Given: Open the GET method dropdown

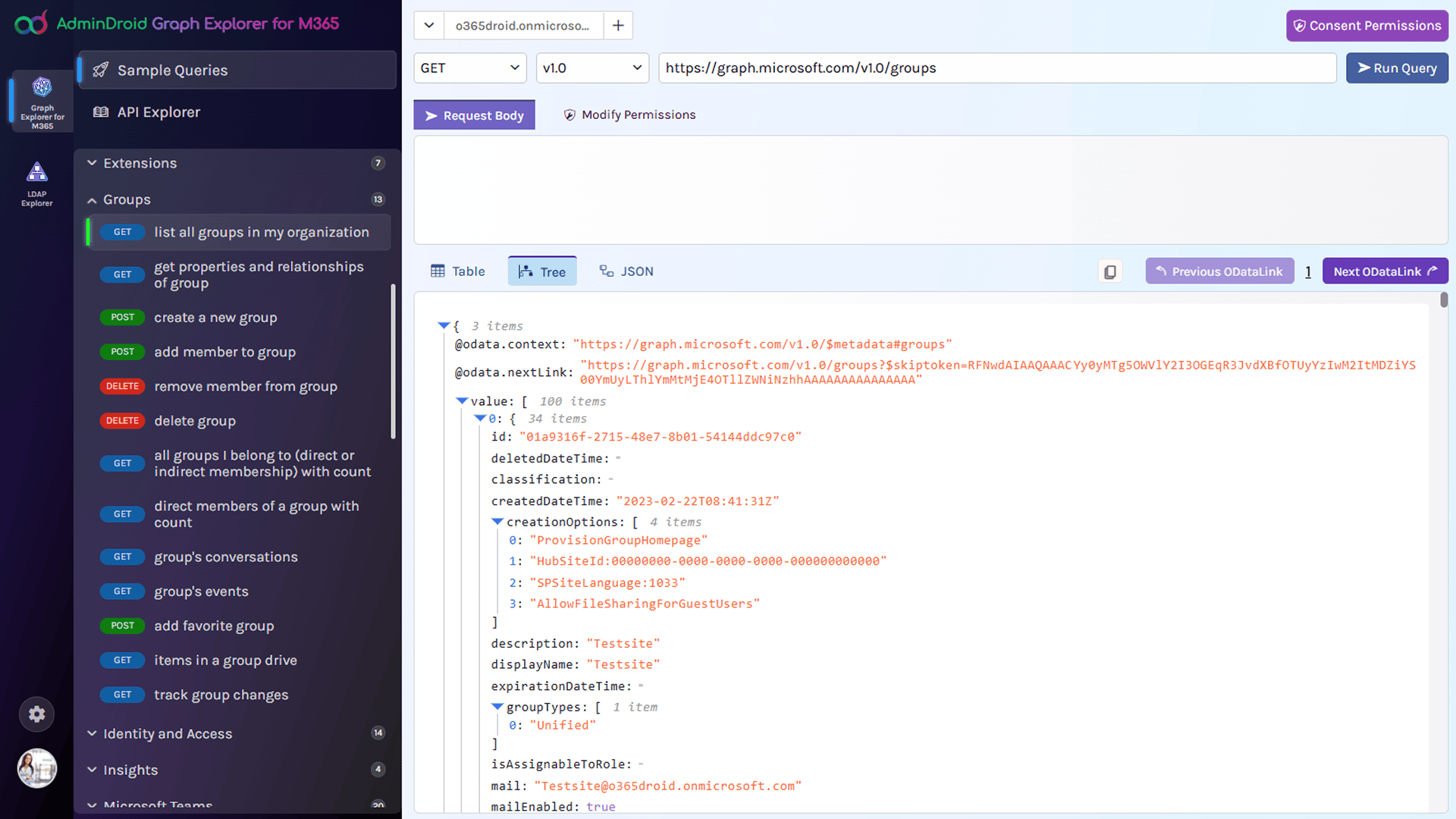Looking at the screenshot, I should [469, 68].
